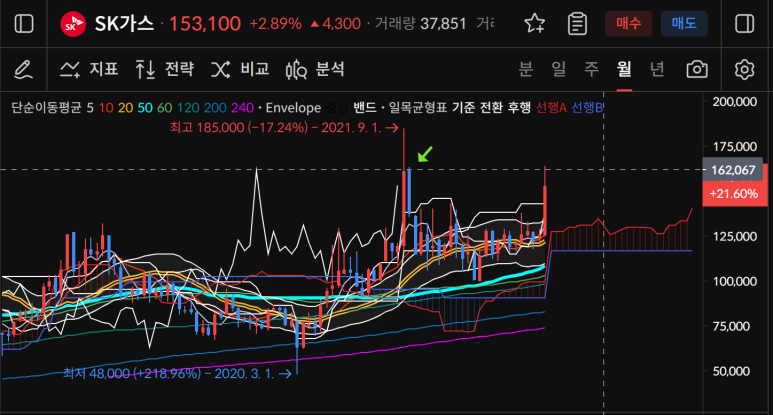
Task: Toggle Ichimoku 기준 base line
Action: [x=463, y=107]
